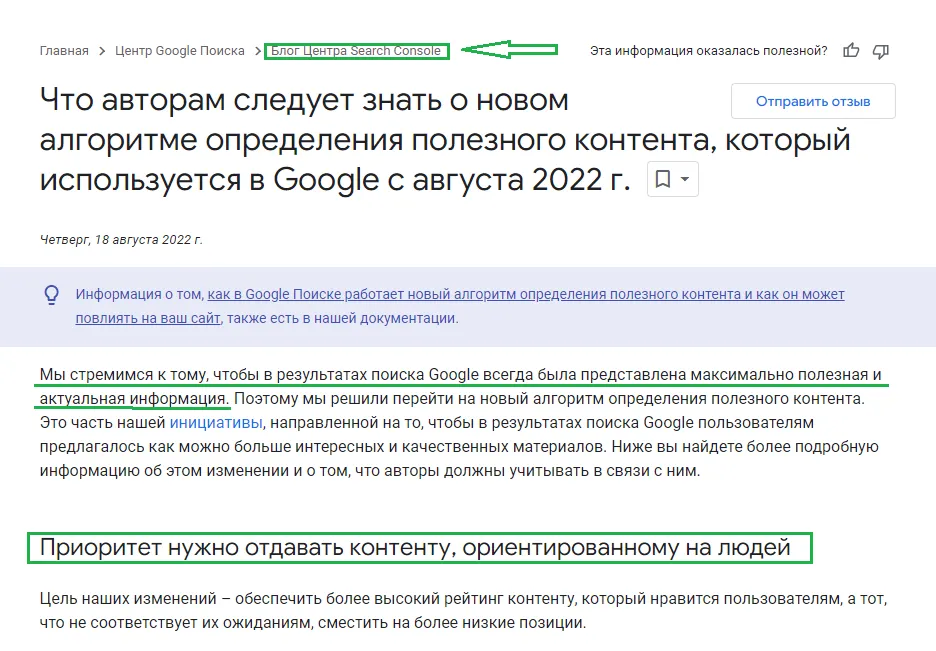Viewport: 936px width, 651px height.
Task: Click the date Четверг, 18 августа 2022 г.
Action: pos(121,240)
